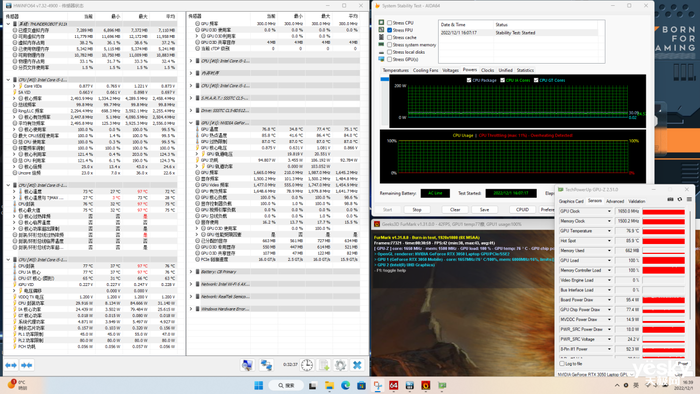
Task: Click the HWiNFO reset clock icon
Action: 307,365
